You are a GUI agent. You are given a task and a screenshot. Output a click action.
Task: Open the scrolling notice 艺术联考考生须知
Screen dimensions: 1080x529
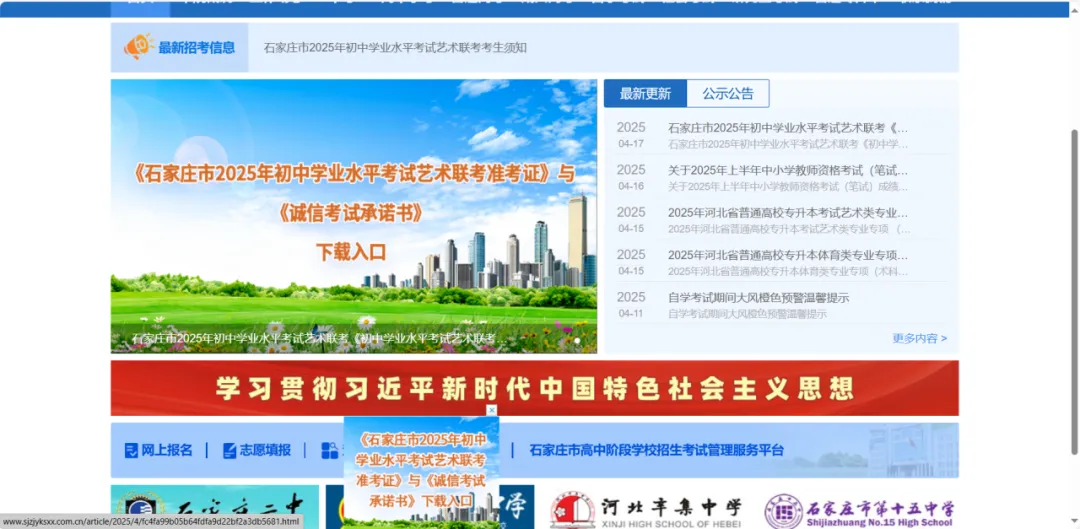(395, 48)
